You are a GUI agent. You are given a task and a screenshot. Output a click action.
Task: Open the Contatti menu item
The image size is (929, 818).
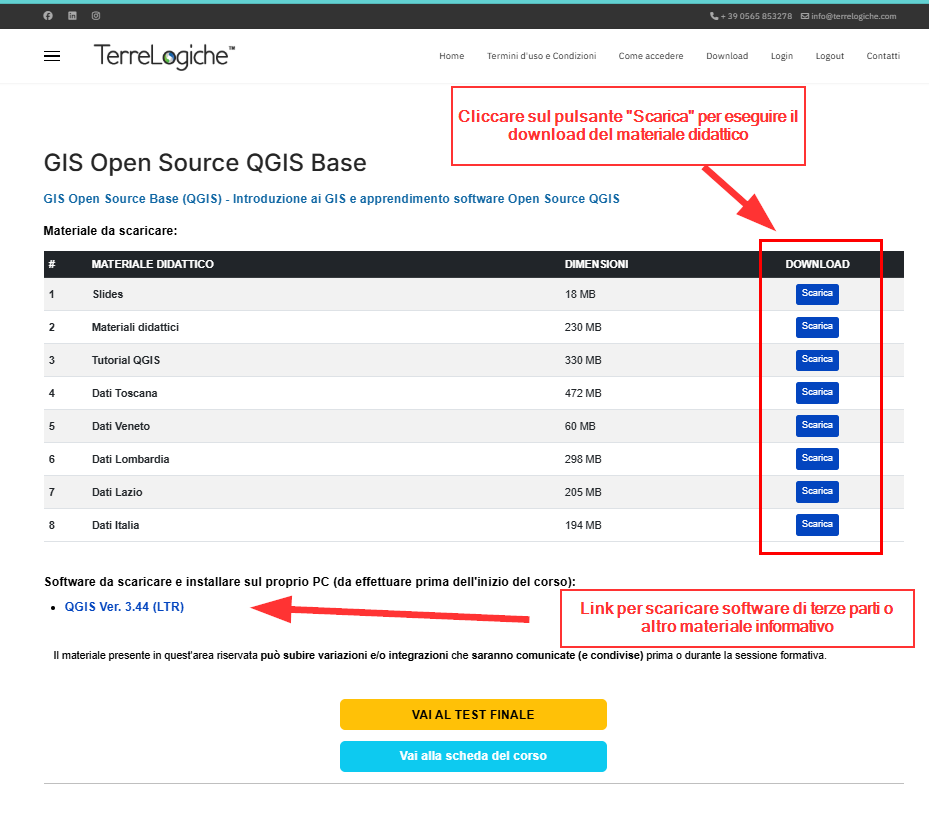click(x=883, y=56)
